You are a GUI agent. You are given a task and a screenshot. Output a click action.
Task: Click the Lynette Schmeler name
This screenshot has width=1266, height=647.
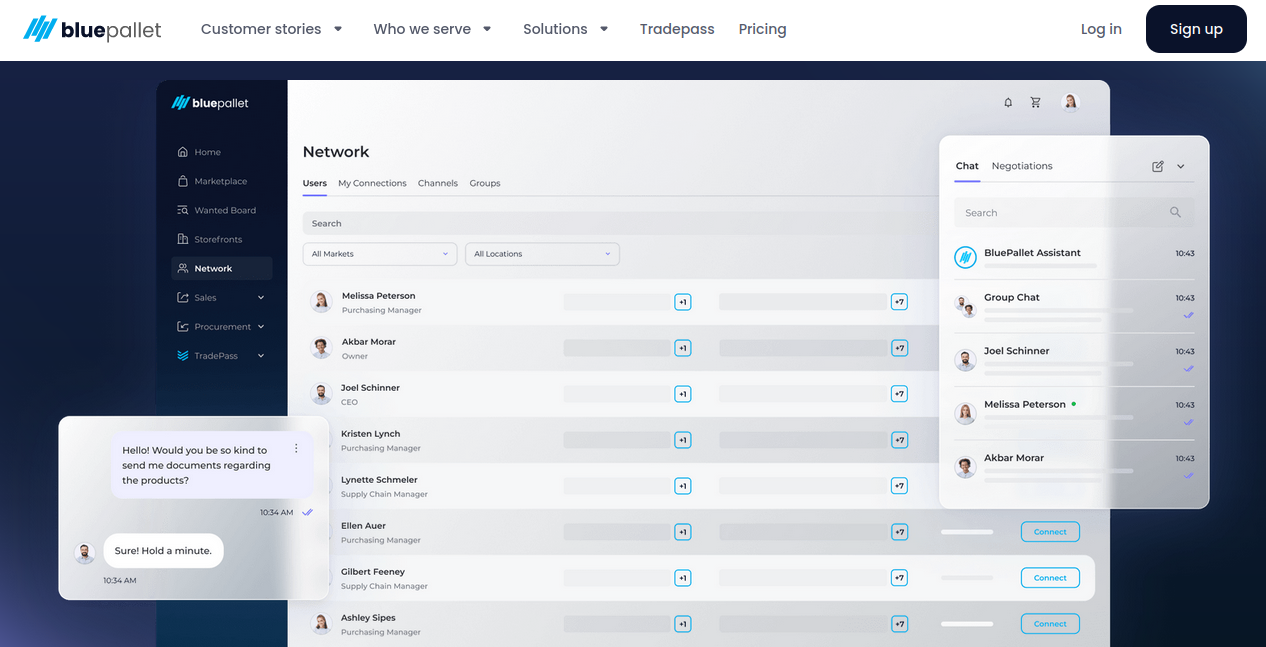(379, 480)
